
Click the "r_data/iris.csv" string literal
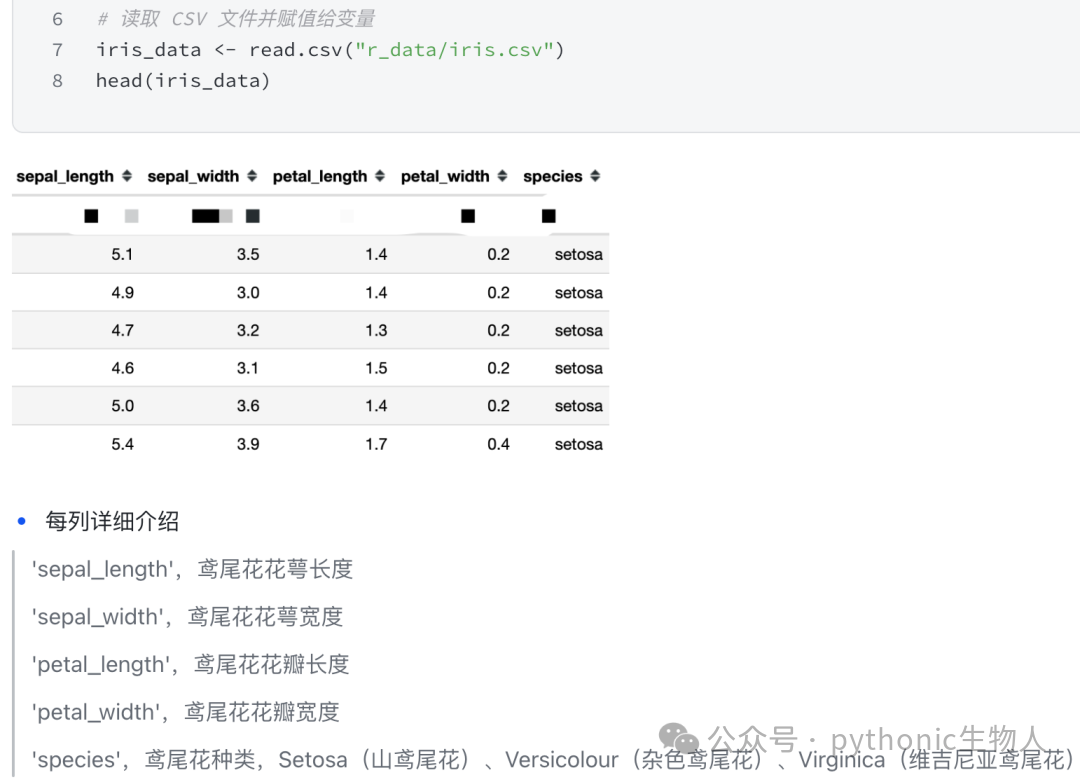point(455,50)
